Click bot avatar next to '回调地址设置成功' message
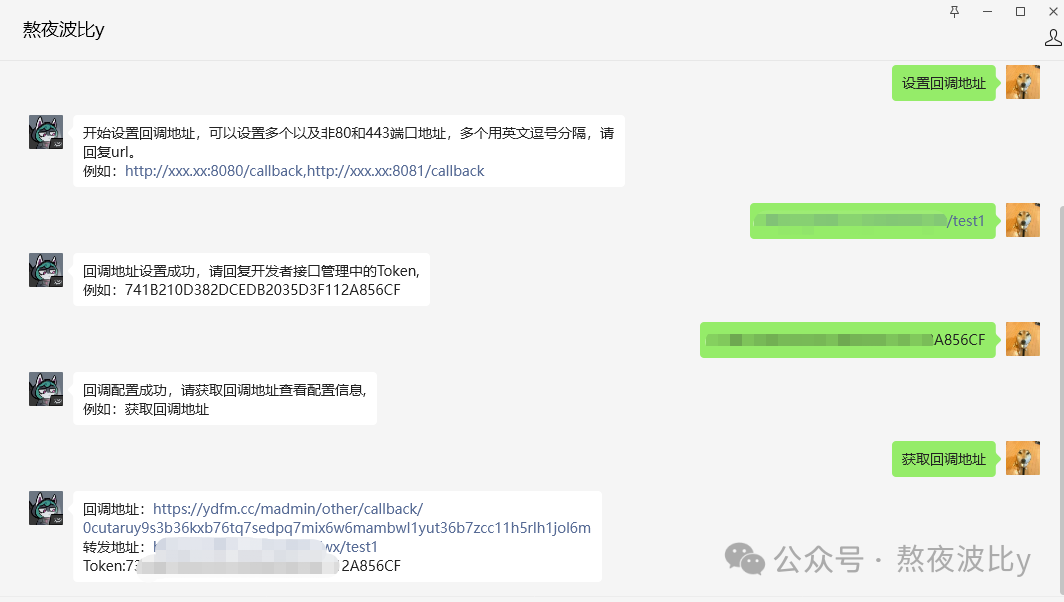Image resolution: width=1064 pixels, height=602 pixels. coord(46,270)
